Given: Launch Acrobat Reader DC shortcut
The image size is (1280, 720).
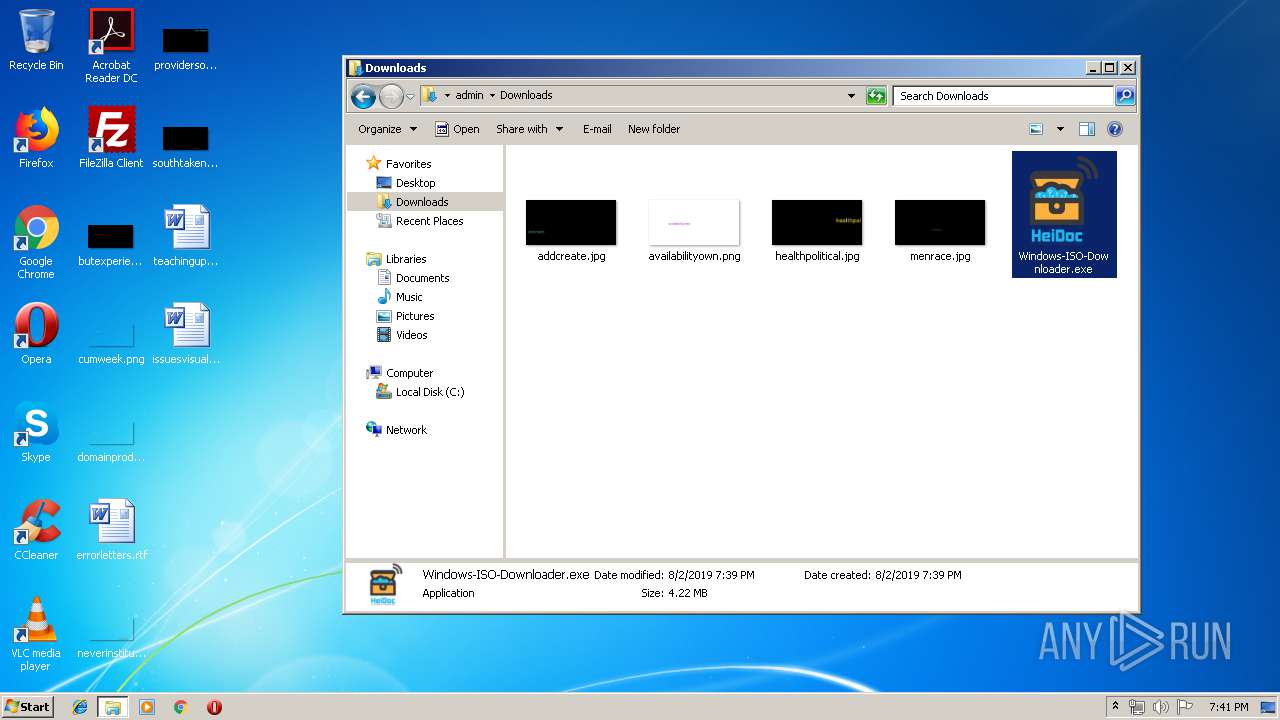Looking at the screenshot, I should pyautogui.click(x=111, y=46).
